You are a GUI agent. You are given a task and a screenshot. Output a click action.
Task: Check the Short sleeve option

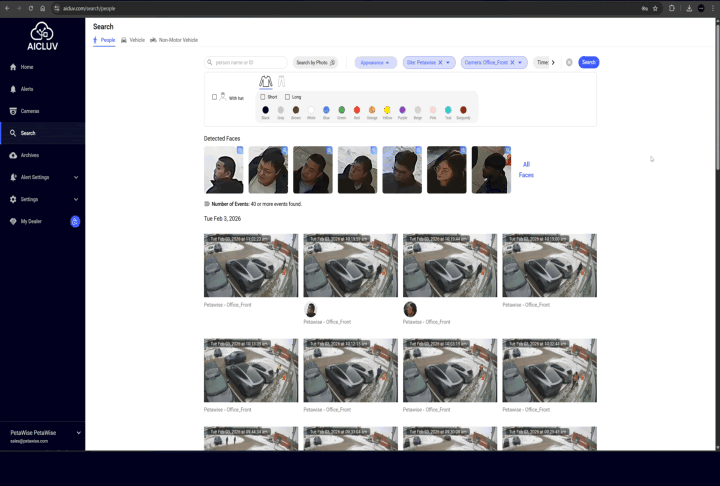click(x=262, y=97)
